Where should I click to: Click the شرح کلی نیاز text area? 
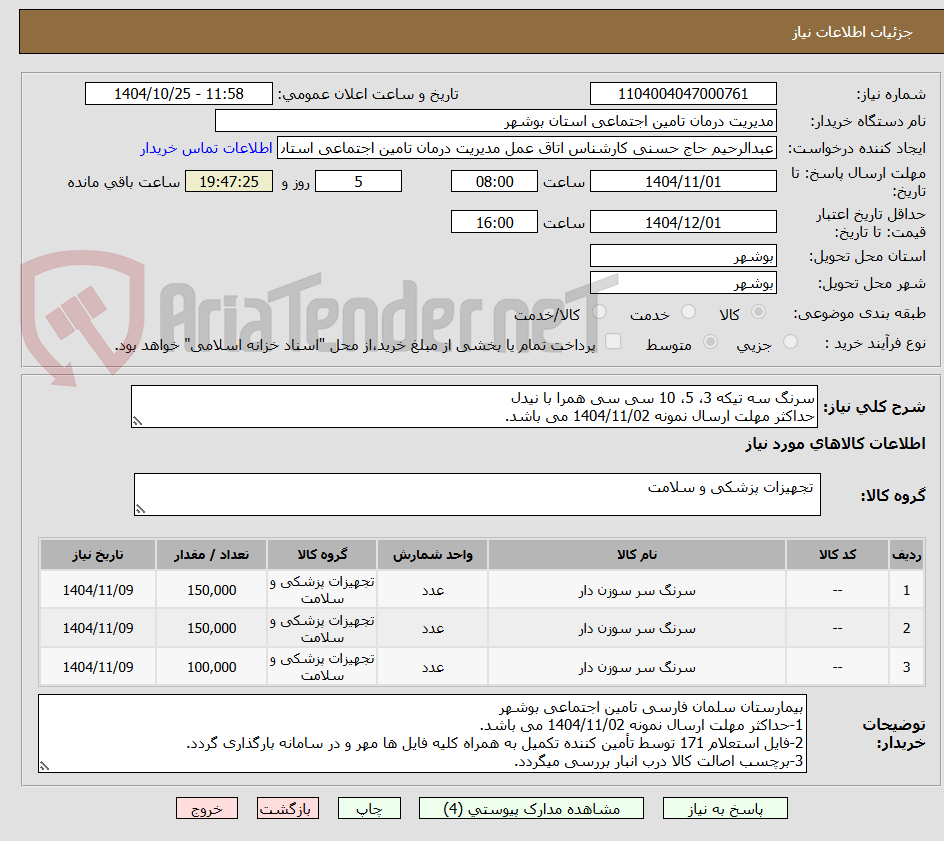tap(474, 407)
